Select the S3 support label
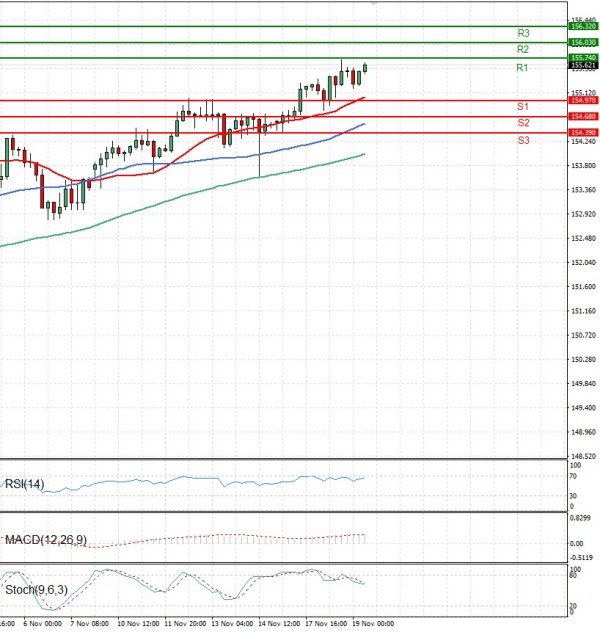This screenshot has height=632, width=600. pos(523,140)
